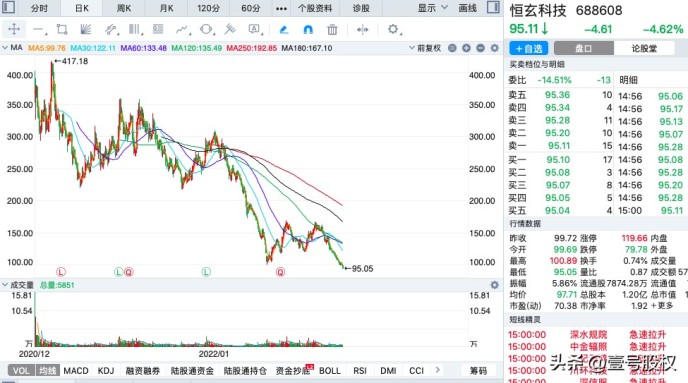Click the MA5:99.76 value label
Viewport: 688px width, 383px height.
47,48
